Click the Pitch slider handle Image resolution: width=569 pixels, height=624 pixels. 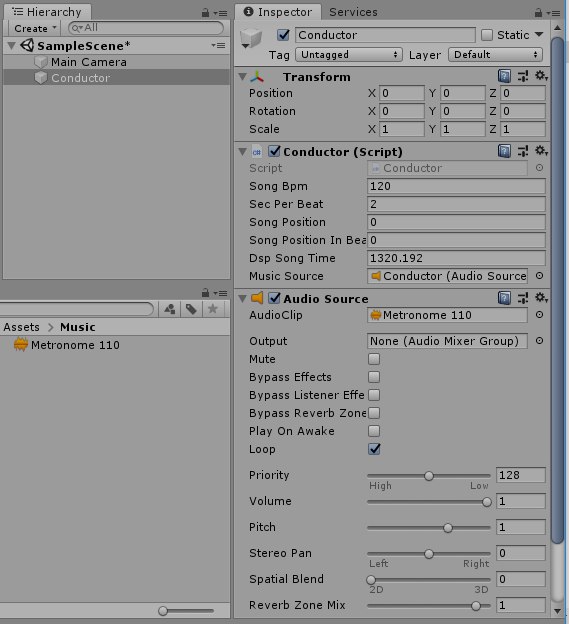(448, 528)
